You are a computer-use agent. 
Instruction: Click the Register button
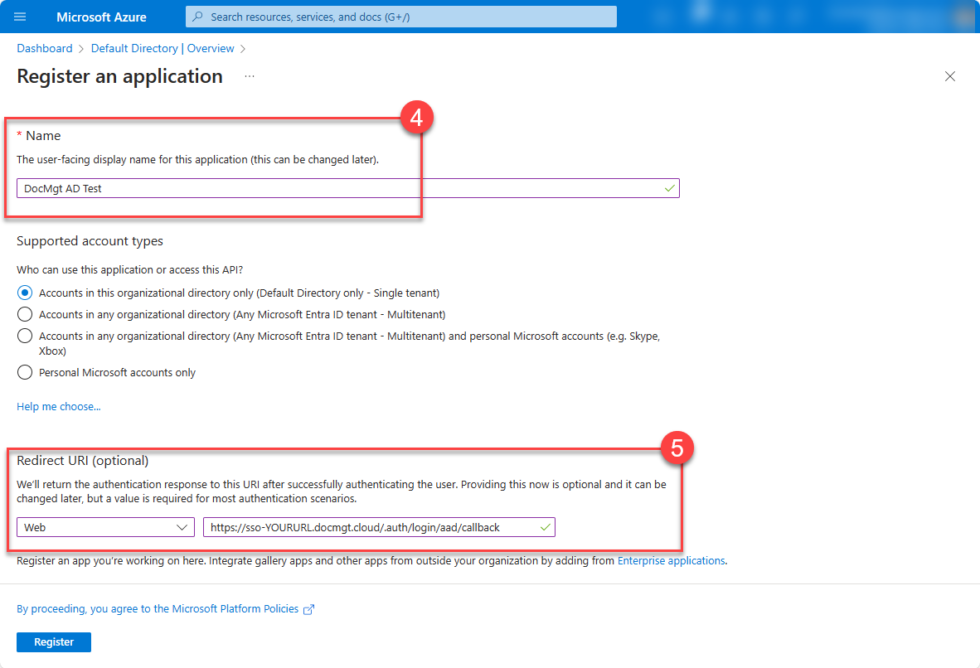[53, 641]
